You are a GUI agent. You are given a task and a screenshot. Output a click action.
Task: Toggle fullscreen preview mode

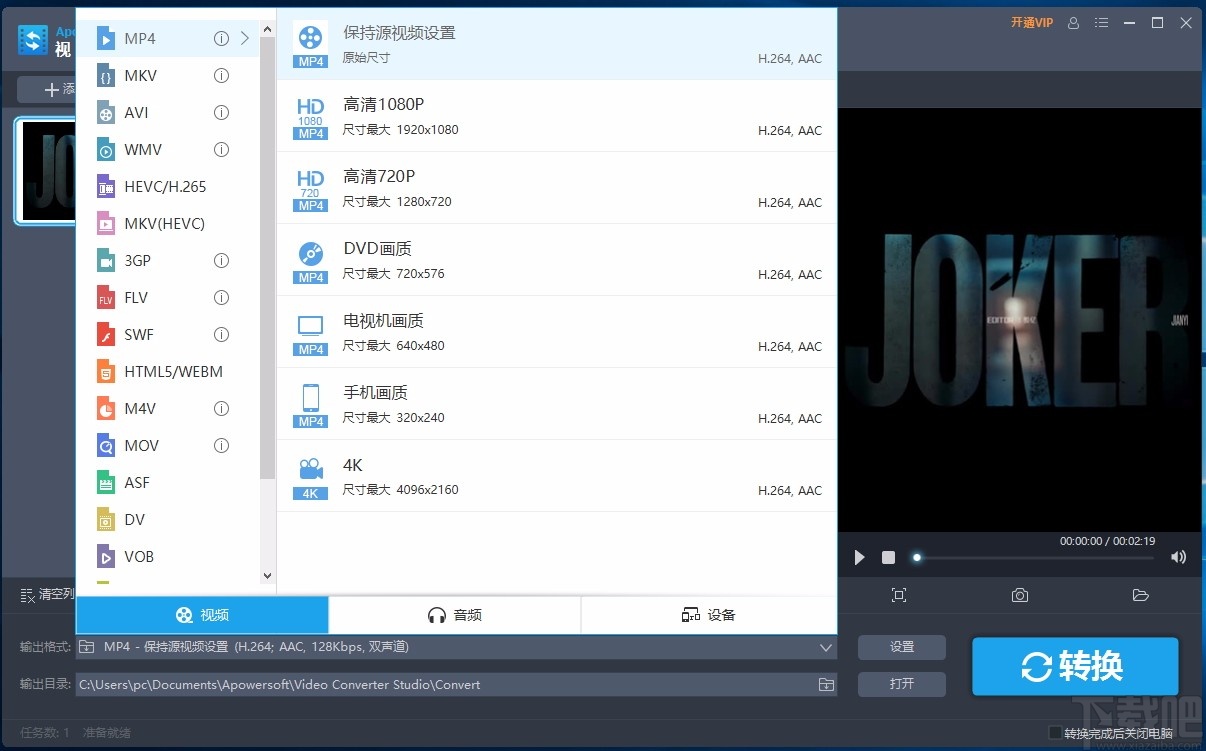click(x=898, y=594)
